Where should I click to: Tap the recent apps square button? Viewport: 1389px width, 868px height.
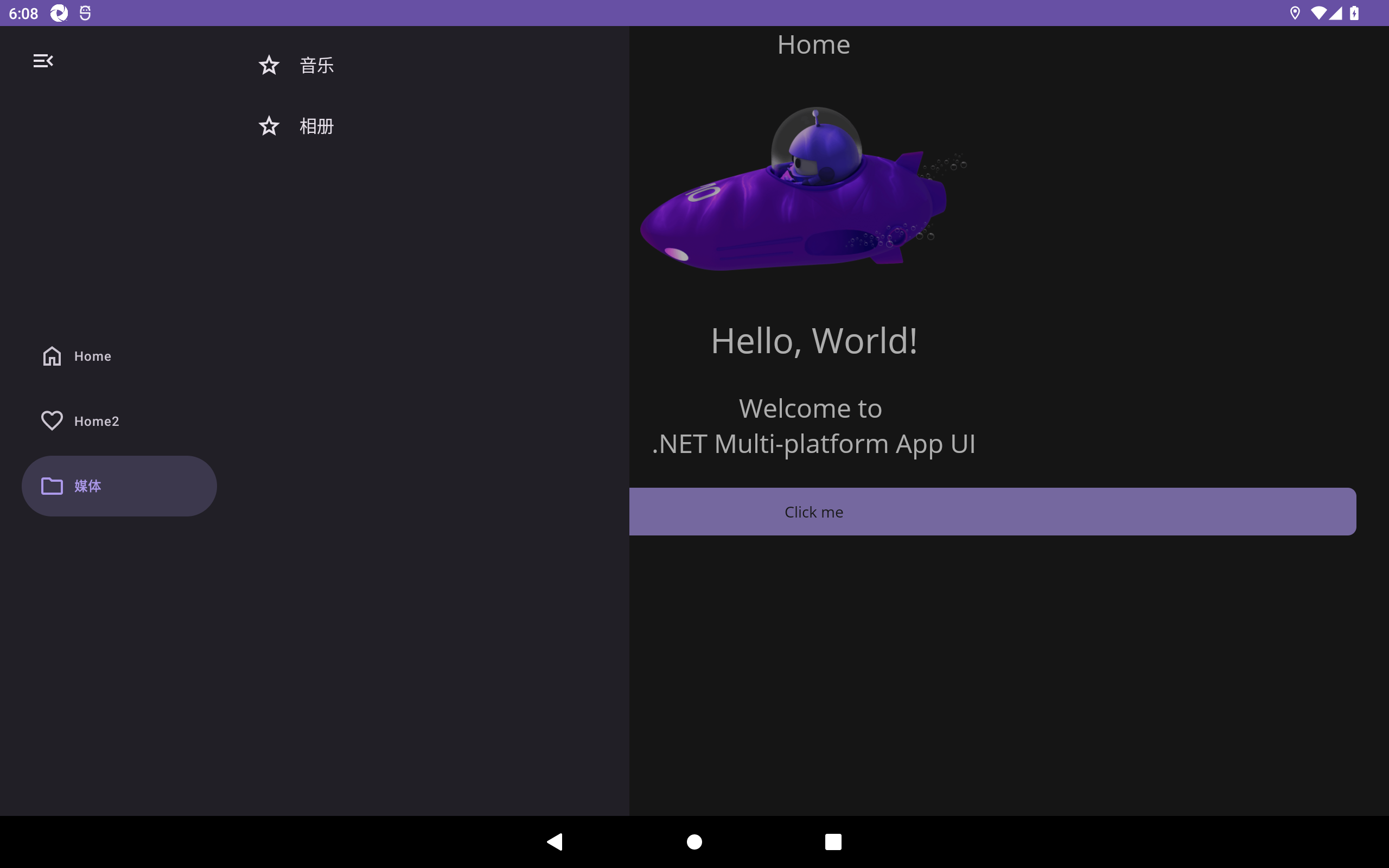833,841
